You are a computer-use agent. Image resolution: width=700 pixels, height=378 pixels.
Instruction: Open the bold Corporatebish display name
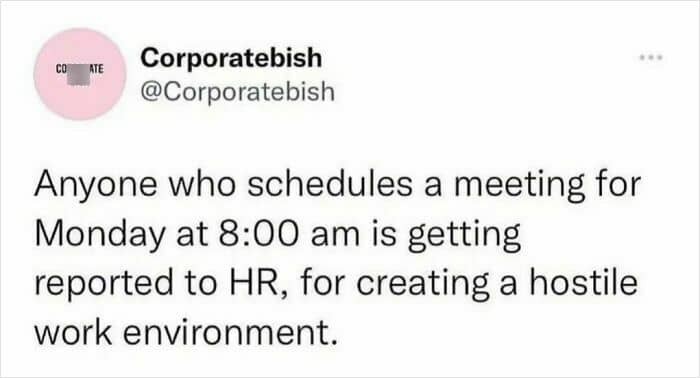click(231, 58)
